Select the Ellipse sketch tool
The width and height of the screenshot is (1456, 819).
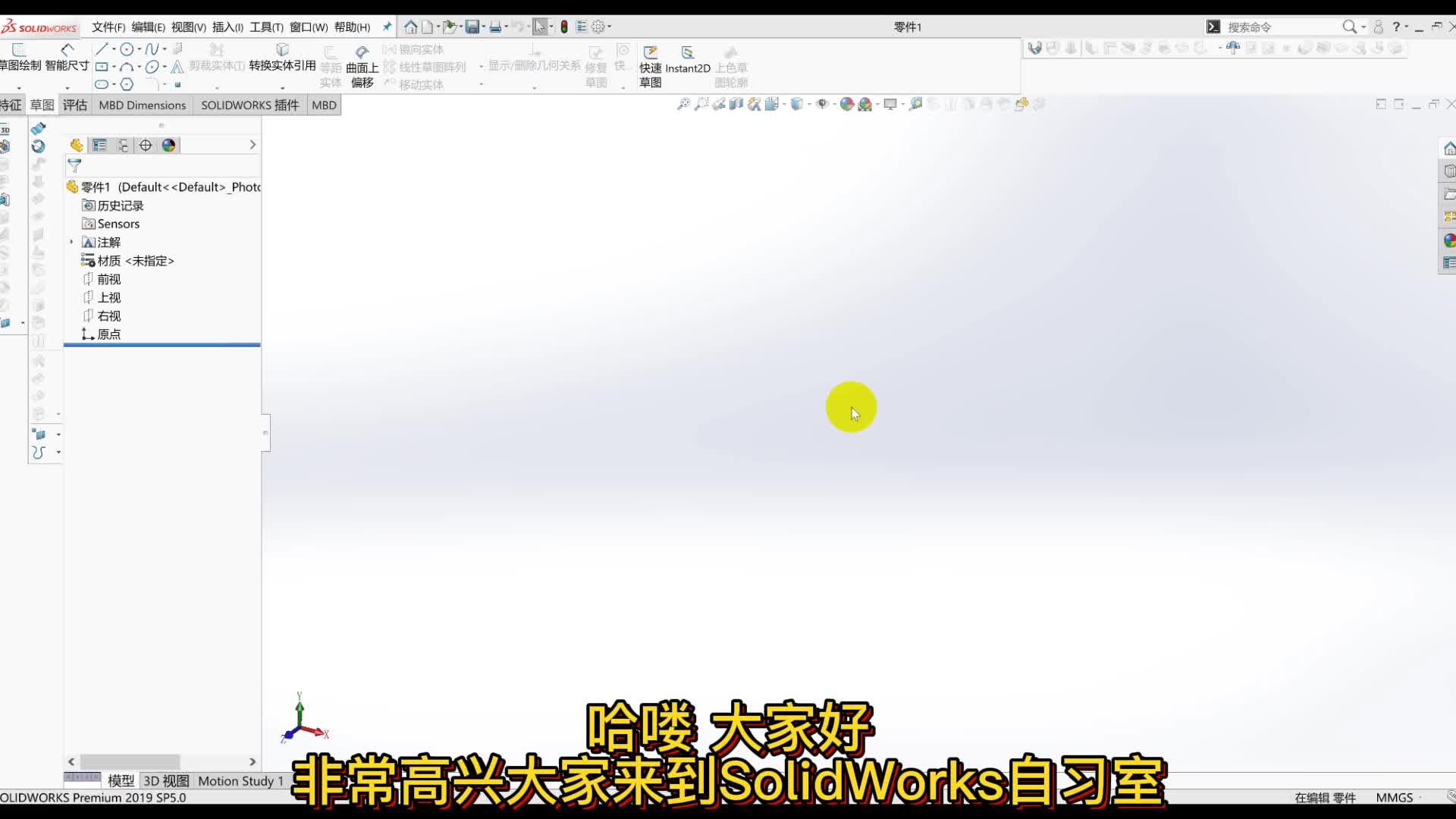[x=152, y=67]
